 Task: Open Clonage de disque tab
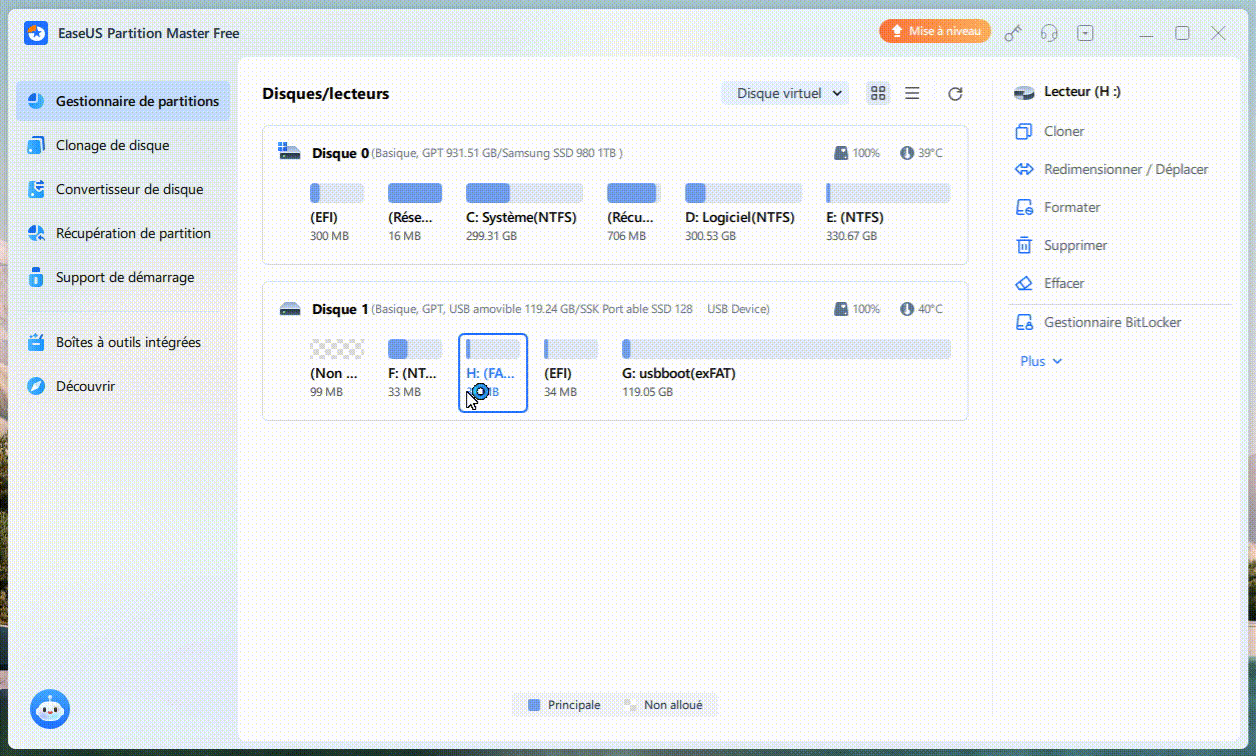112,145
